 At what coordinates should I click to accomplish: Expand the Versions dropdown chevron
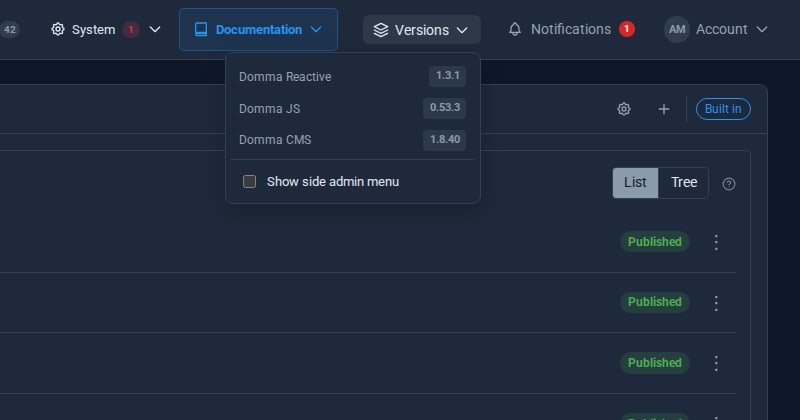[x=462, y=30]
